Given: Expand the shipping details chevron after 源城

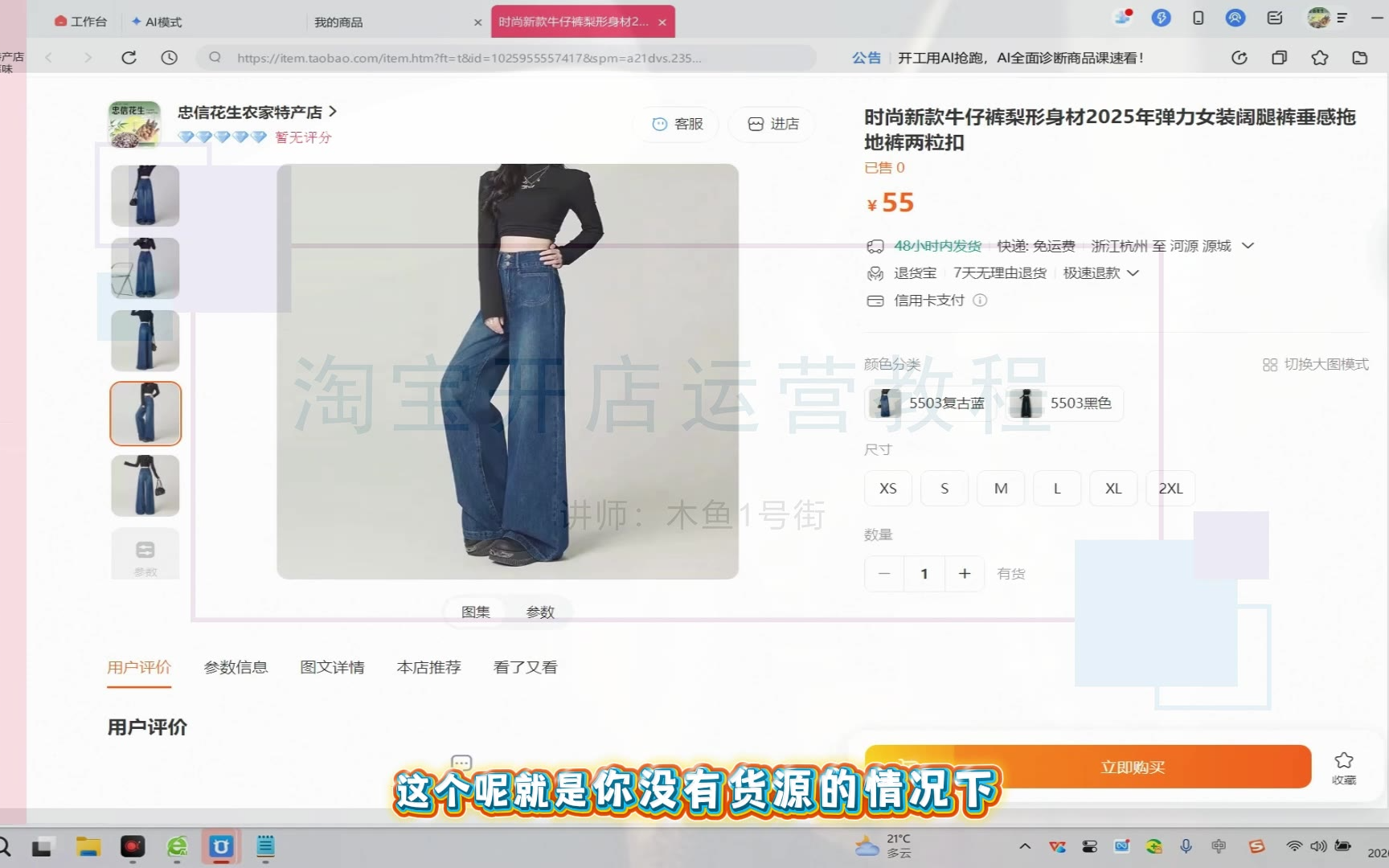Looking at the screenshot, I should (x=1248, y=246).
